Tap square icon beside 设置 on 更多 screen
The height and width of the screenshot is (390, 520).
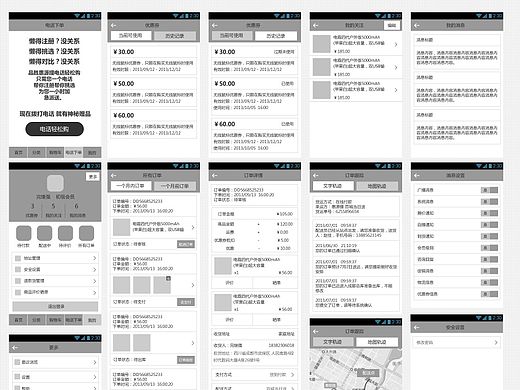coord(17,376)
